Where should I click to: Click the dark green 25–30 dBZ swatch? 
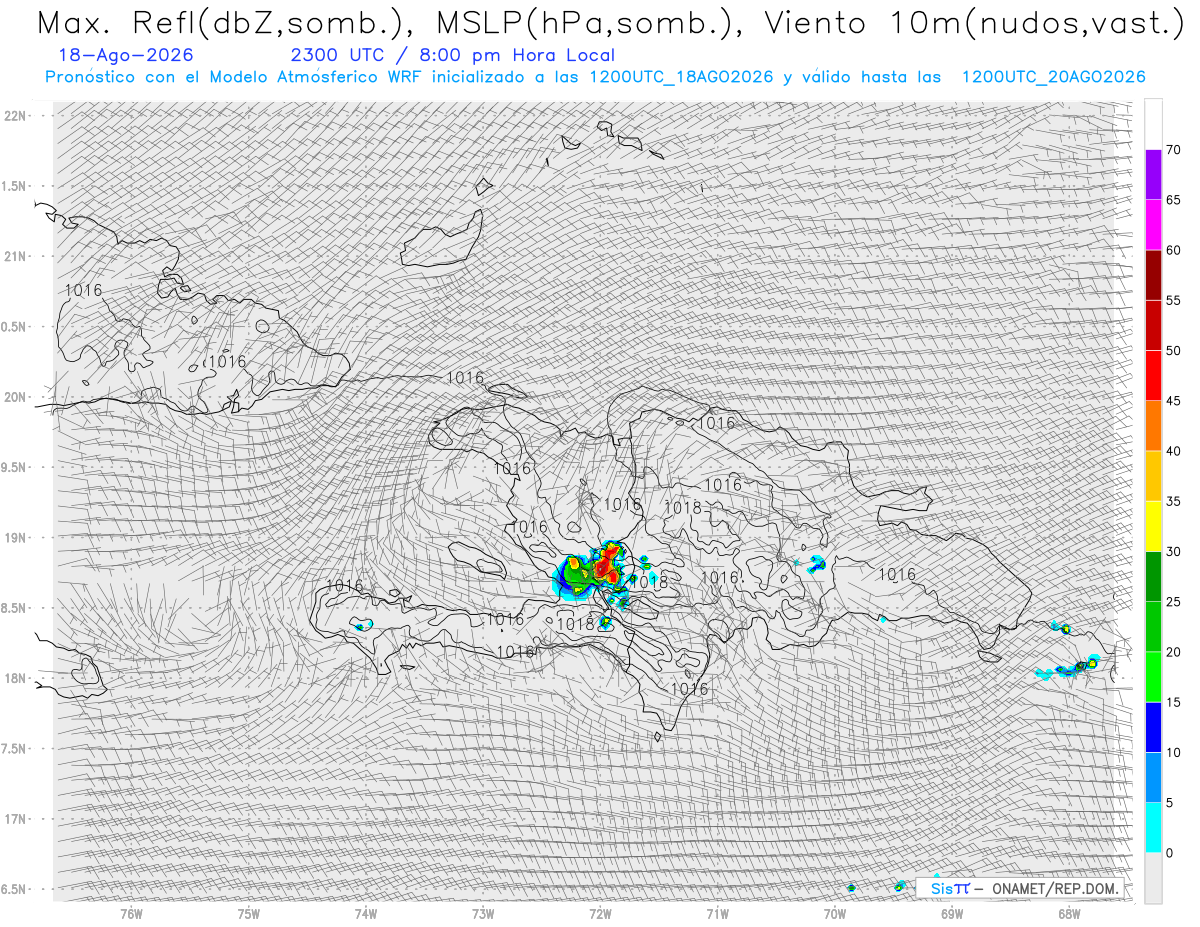pyautogui.click(x=1153, y=576)
